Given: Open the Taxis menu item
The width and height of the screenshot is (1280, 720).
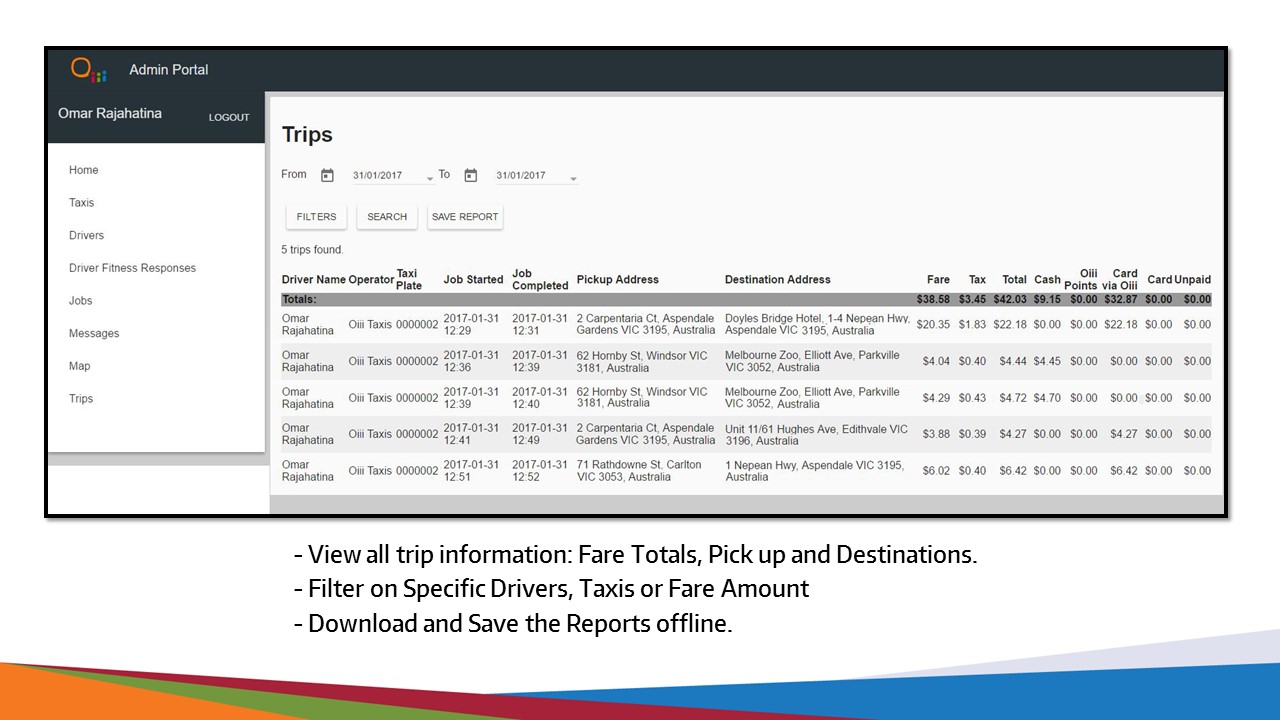Looking at the screenshot, I should [82, 203].
